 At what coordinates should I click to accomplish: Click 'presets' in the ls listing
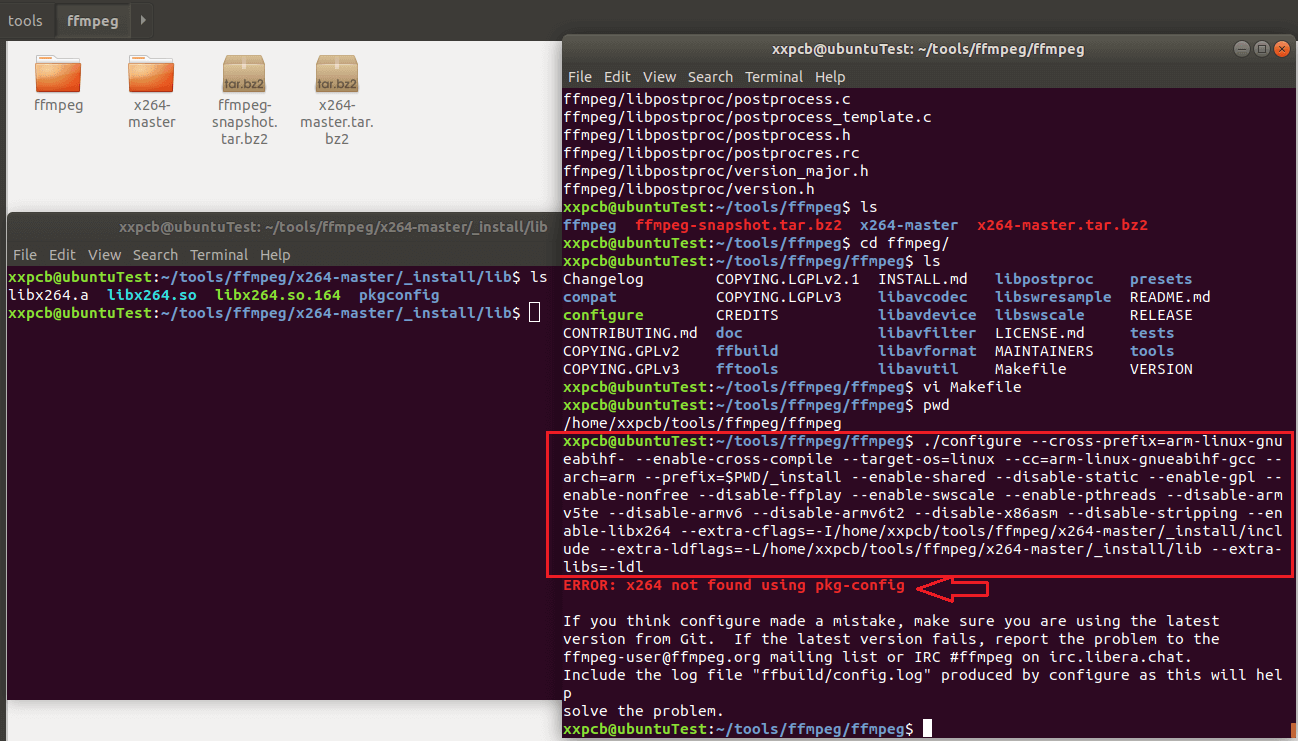point(1161,279)
